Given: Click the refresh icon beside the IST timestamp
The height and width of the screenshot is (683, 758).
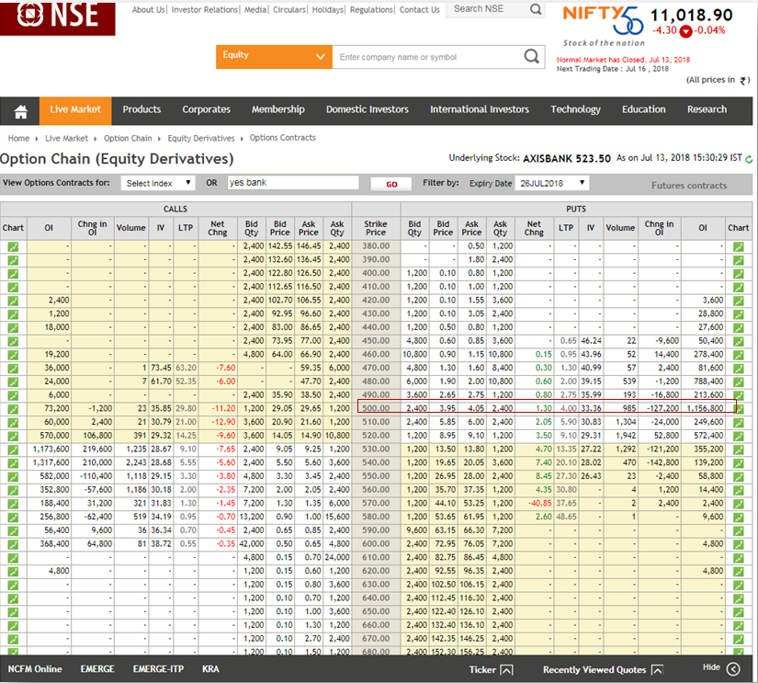Looking at the screenshot, I should click(749, 159).
